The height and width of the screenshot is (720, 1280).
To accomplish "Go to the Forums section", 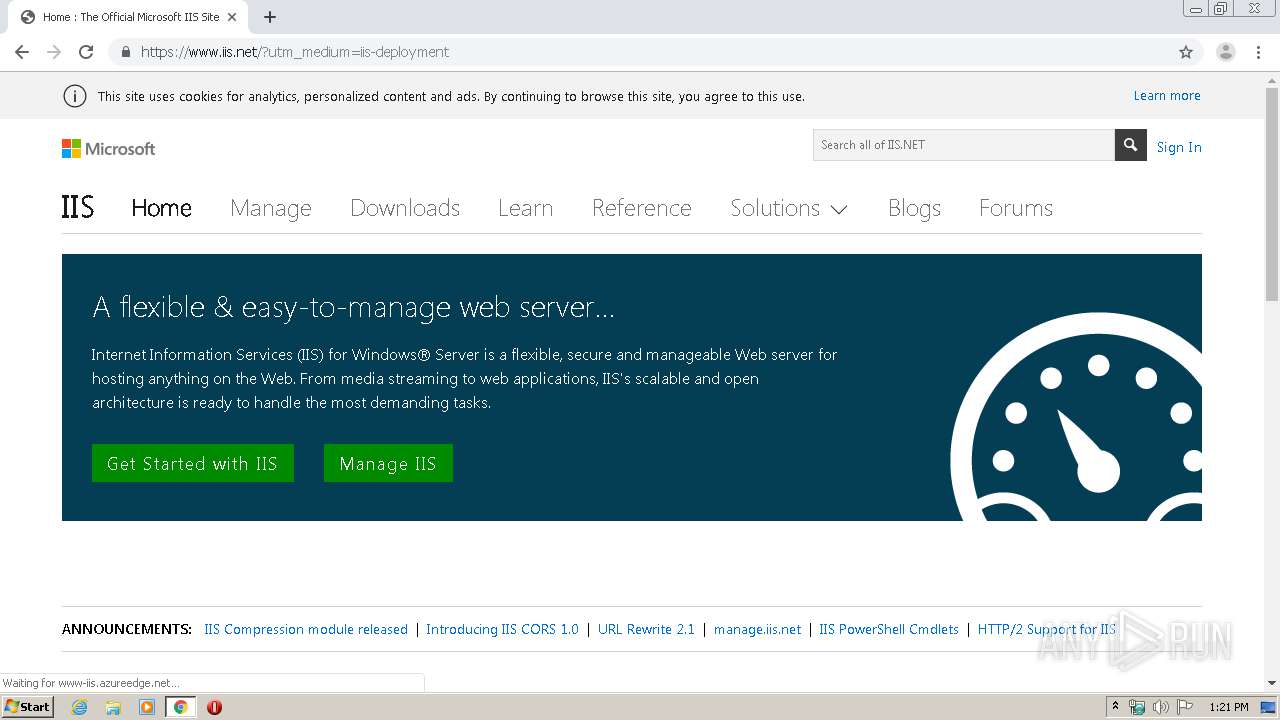I will click(x=1016, y=208).
